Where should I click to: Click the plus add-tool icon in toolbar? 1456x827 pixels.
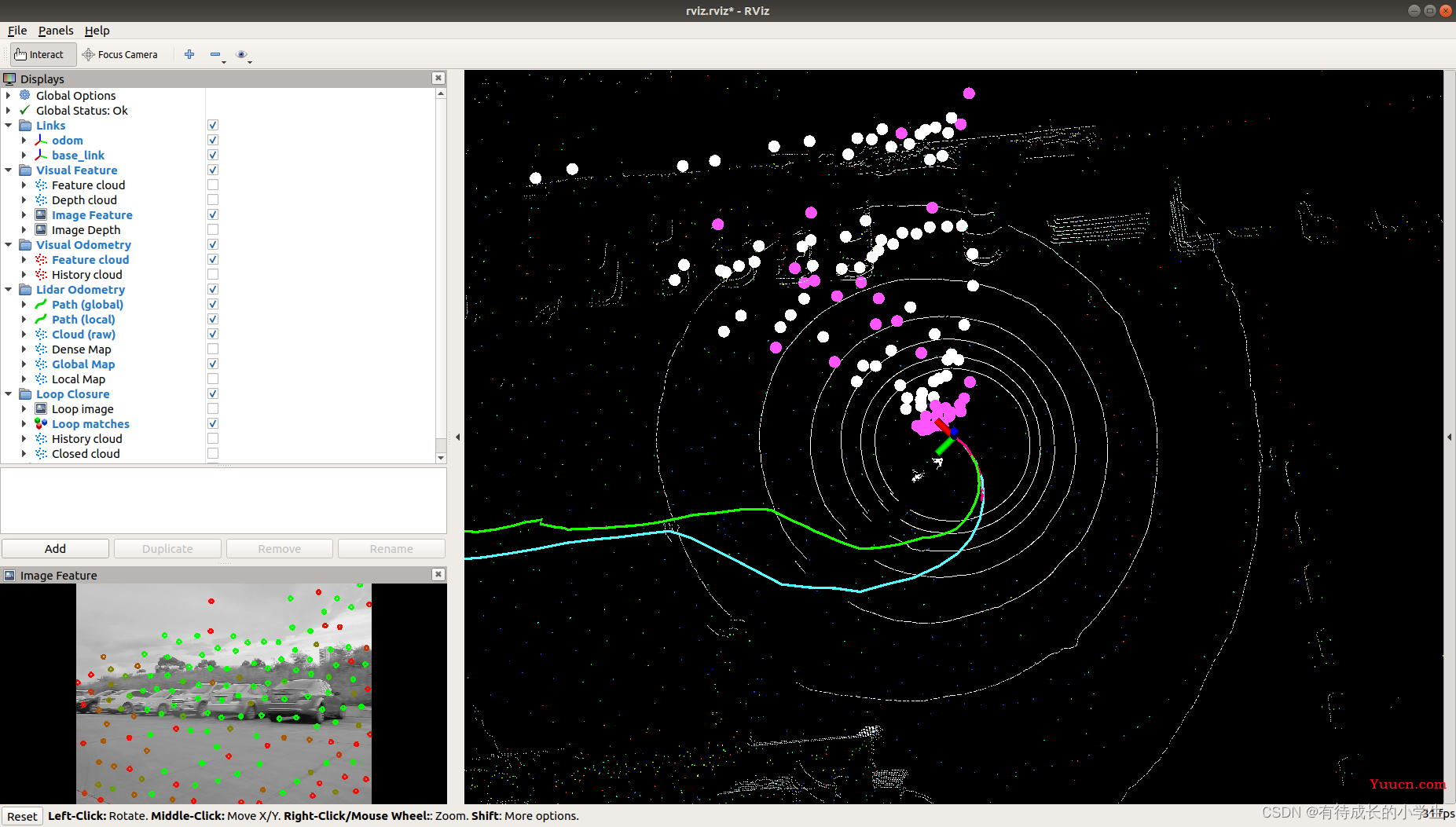point(189,54)
